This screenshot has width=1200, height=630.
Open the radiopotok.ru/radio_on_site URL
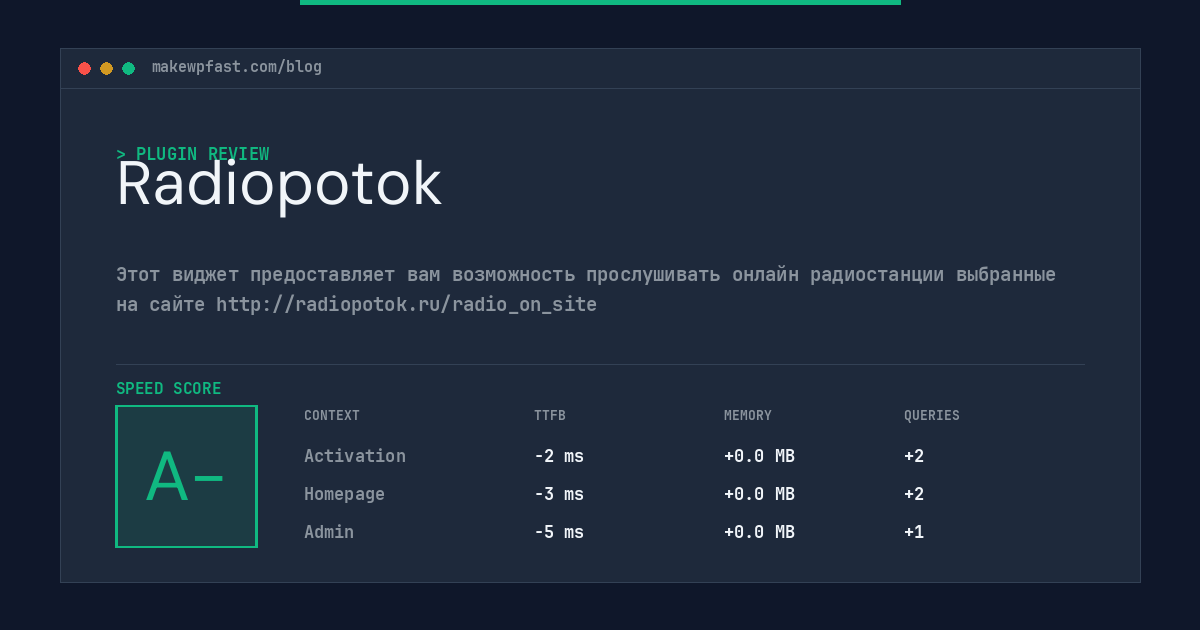pyautogui.click(x=406, y=304)
